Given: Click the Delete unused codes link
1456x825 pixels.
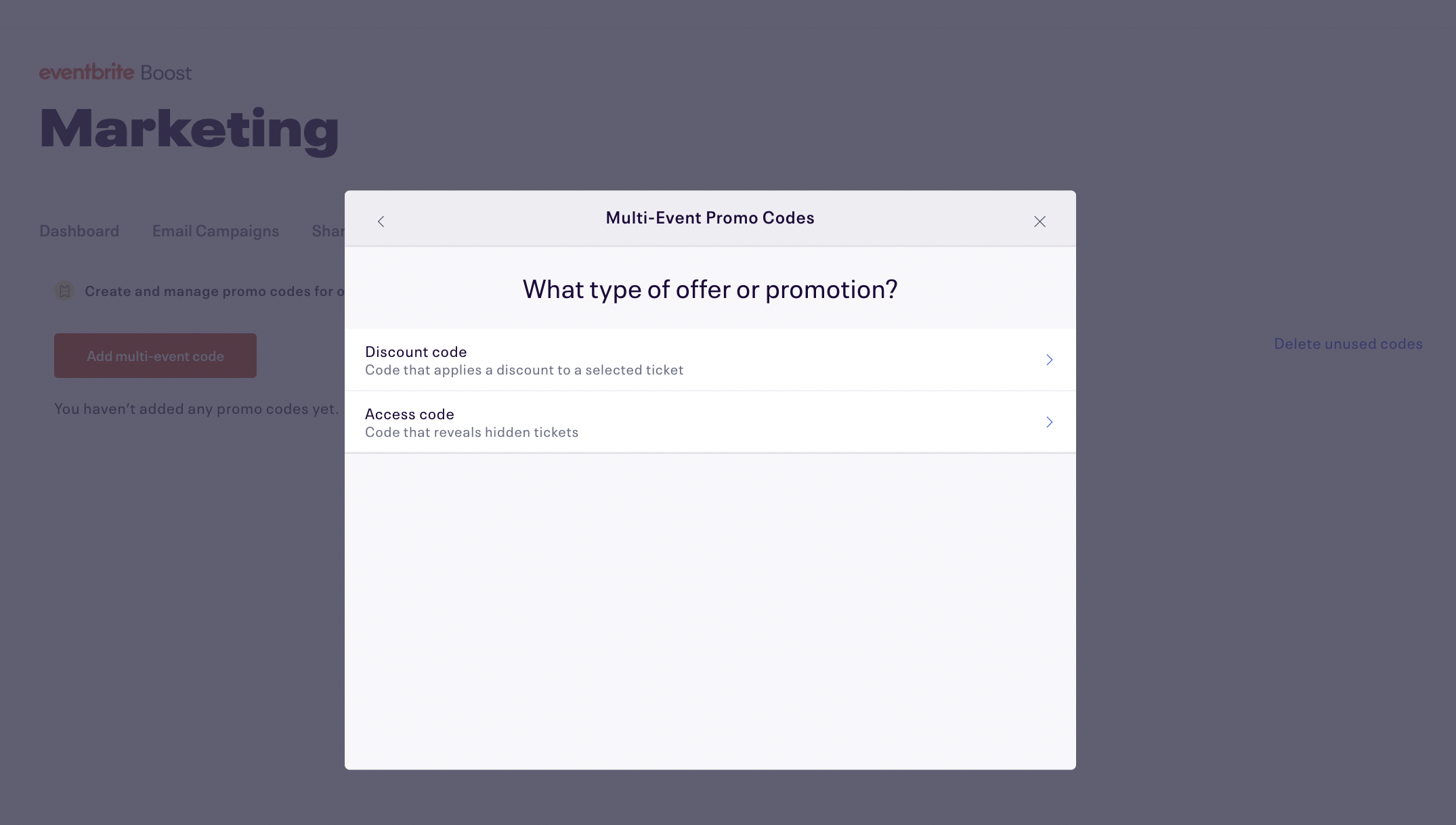Looking at the screenshot, I should [x=1348, y=343].
